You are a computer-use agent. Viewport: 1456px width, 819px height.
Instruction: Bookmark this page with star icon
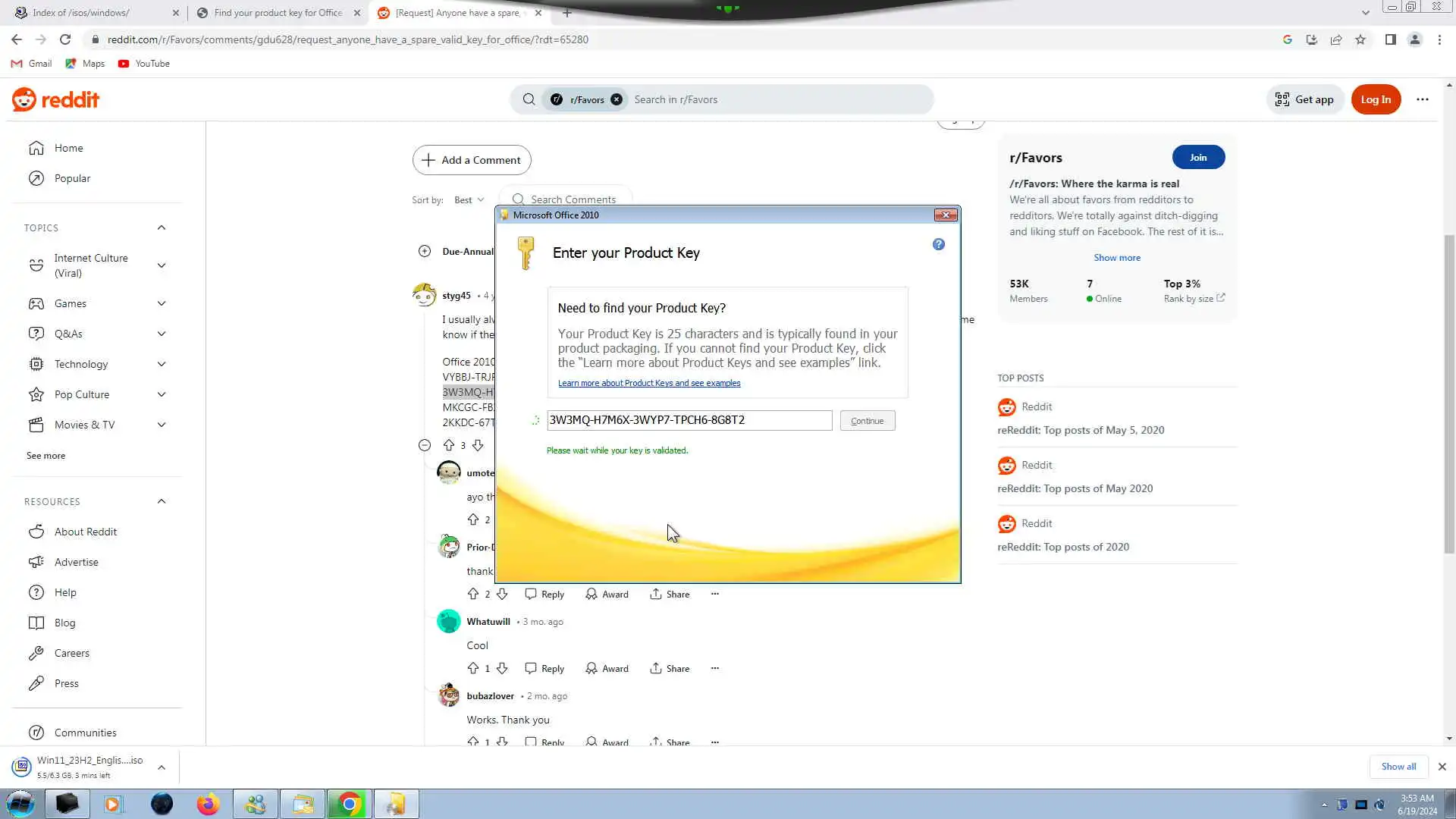pos(1360,39)
